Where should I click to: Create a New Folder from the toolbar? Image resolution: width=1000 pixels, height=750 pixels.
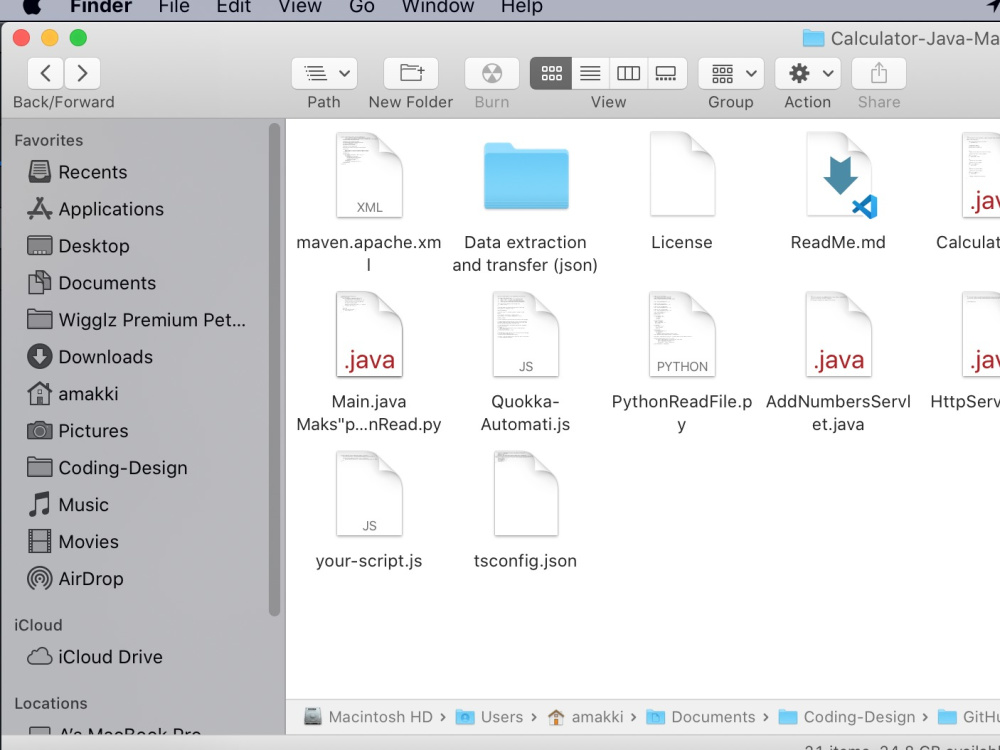point(411,73)
